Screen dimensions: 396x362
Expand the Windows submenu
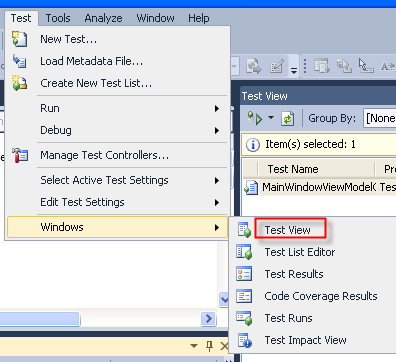tap(117, 227)
